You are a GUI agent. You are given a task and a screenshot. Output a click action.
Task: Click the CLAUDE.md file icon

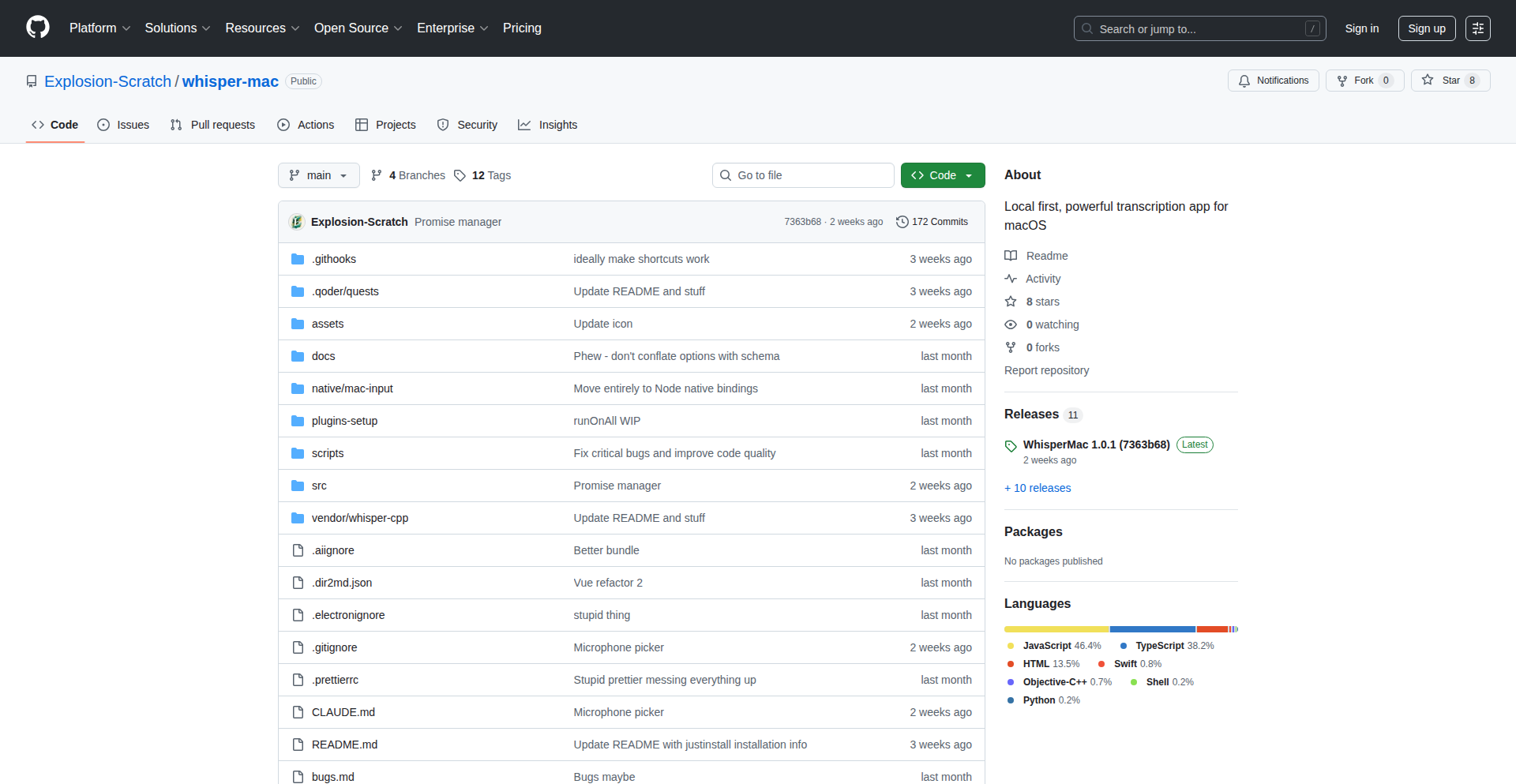pos(298,712)
